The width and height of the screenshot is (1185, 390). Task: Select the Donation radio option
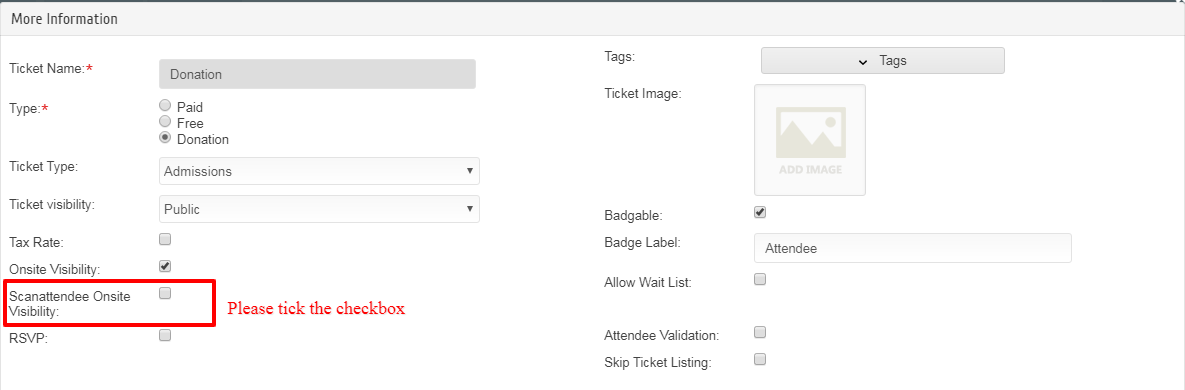pos(165,138)
